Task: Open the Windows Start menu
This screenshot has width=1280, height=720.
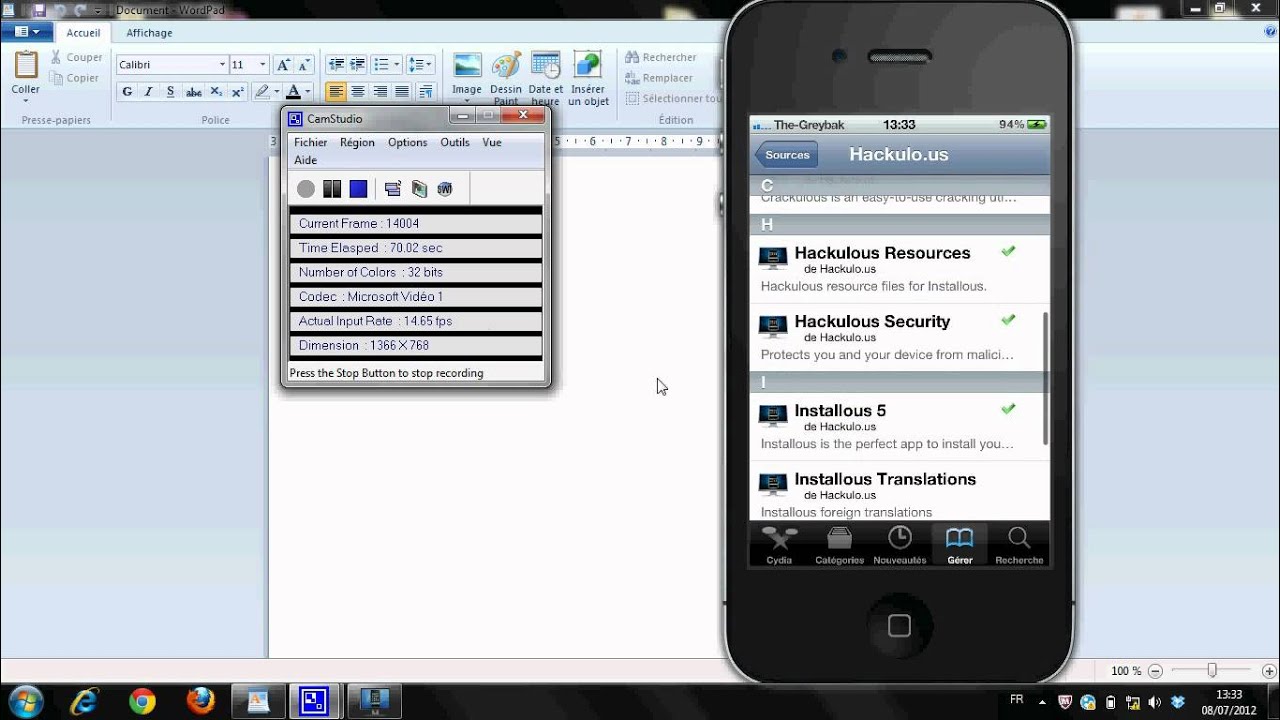Action: coord(26,700)
